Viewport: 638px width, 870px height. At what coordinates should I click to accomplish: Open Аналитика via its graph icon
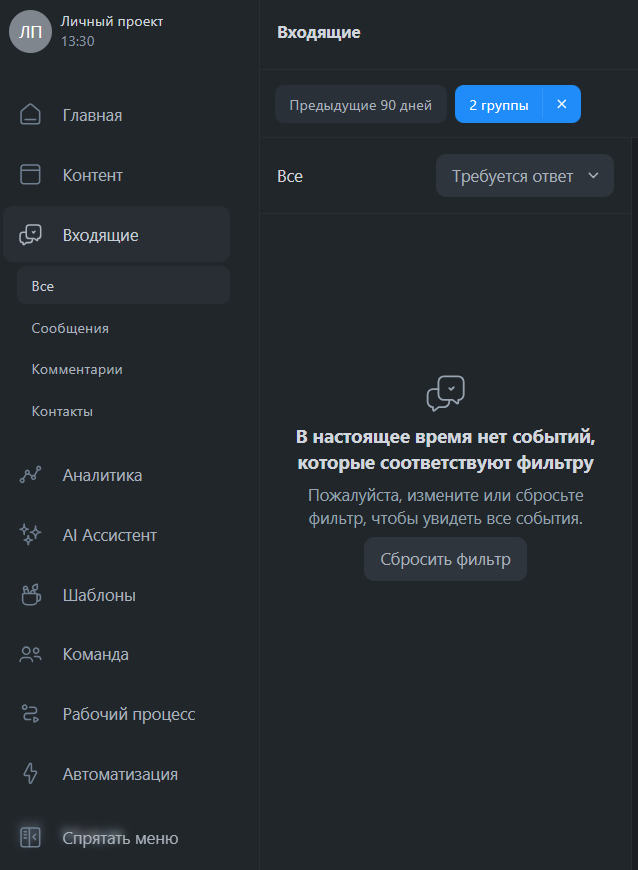pyautogui.click(x=31, y=475)
